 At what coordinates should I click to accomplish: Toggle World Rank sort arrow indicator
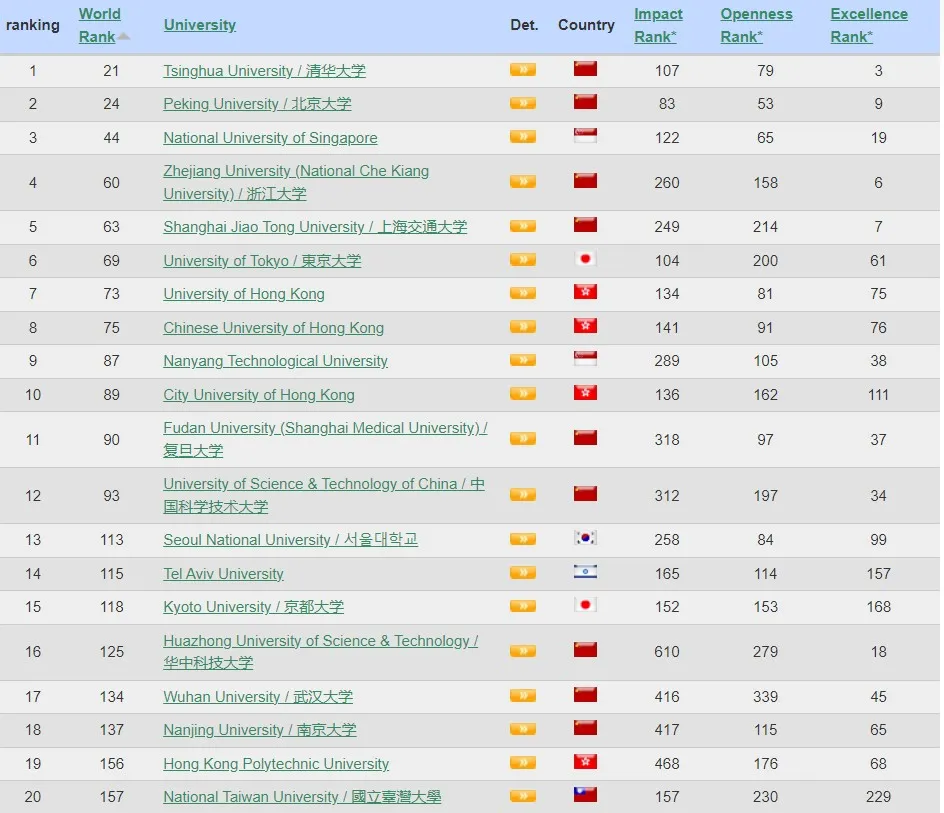coord(123,37)
